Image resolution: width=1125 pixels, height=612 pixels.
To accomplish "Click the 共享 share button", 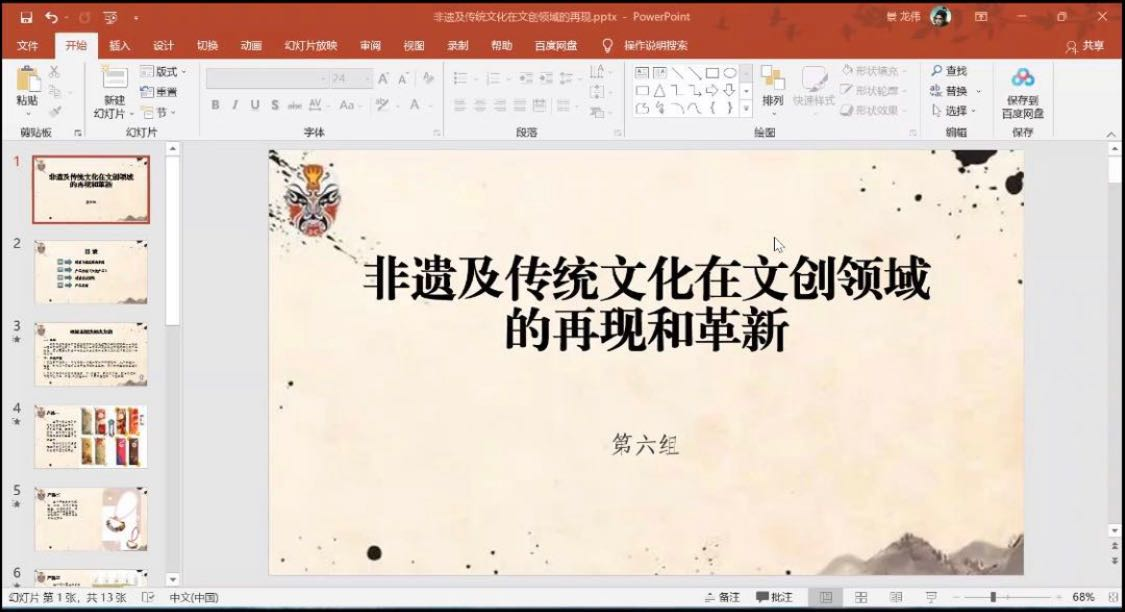I will coord(1085,46).
